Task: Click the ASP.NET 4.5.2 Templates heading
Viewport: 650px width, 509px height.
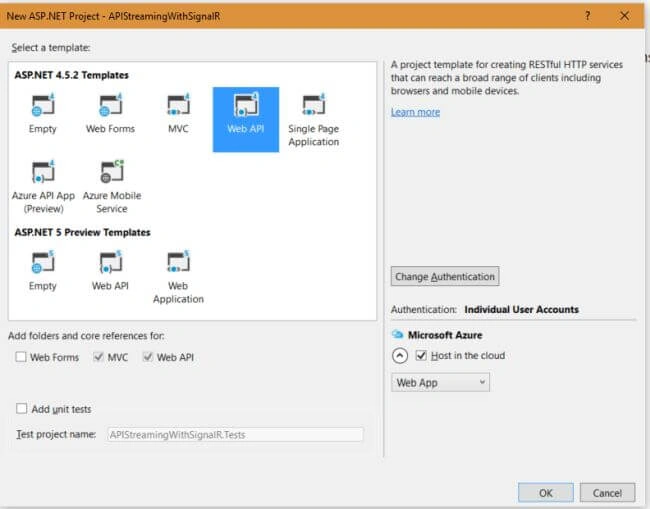Action: (72, 75)
